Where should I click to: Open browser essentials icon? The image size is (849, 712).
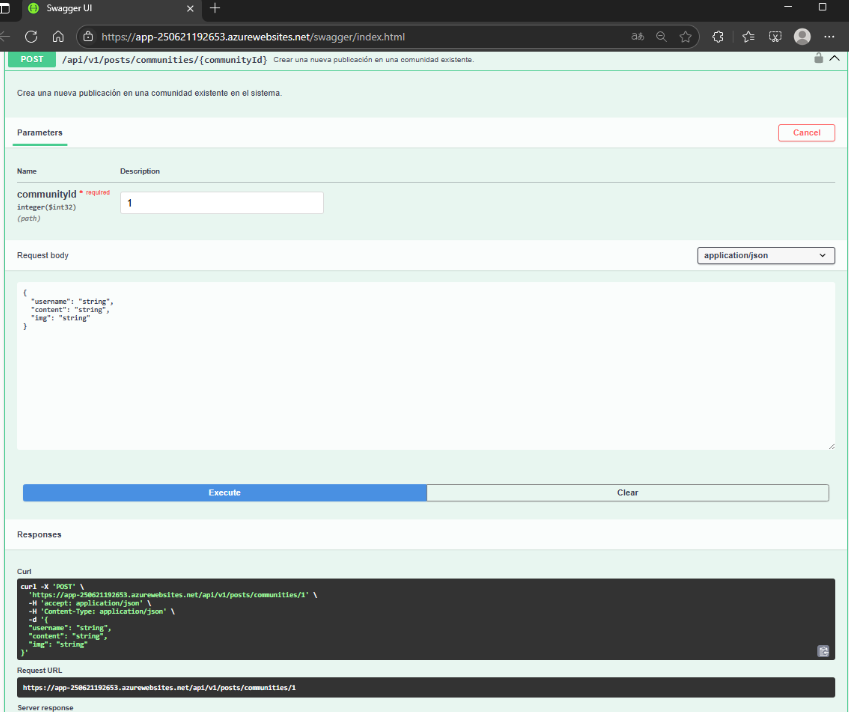click(x=775, y=37)
